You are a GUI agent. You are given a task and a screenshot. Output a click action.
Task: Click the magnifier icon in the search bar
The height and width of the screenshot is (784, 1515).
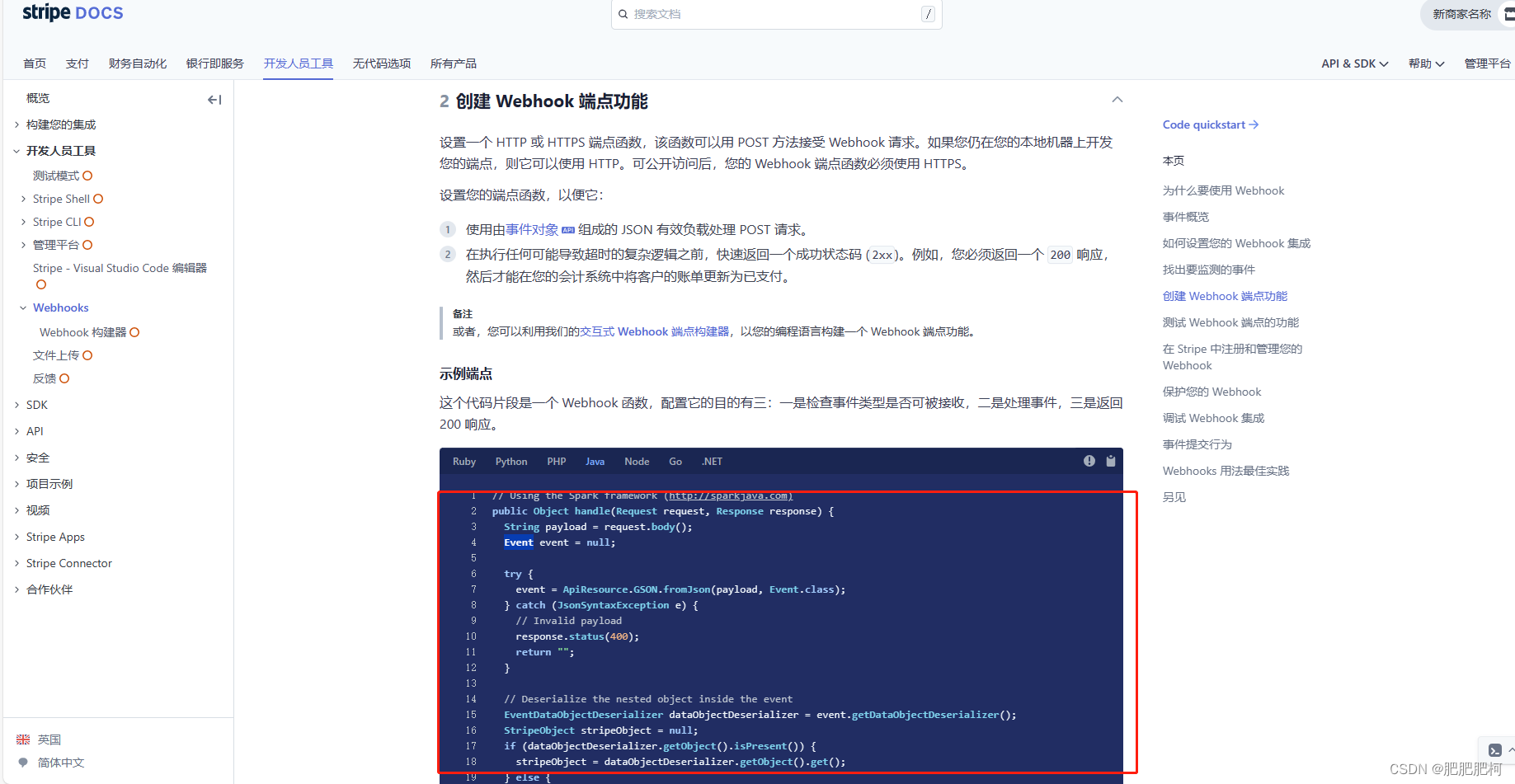click(x=623, y=14)
